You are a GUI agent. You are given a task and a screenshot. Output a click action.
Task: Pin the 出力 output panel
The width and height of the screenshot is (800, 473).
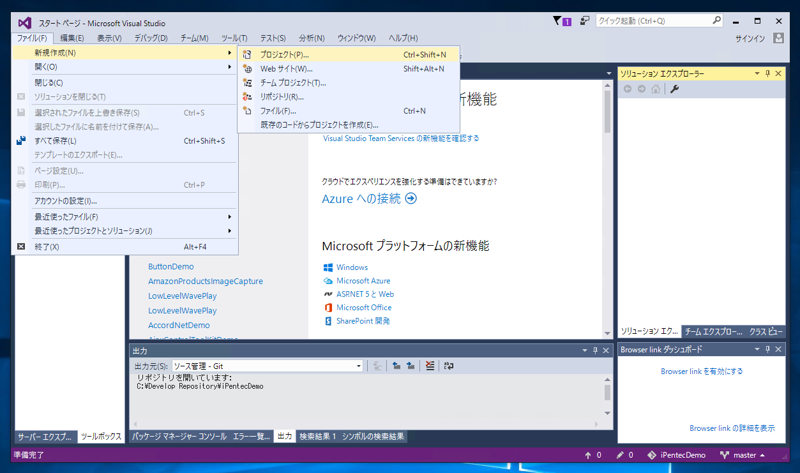click(595, 350)
